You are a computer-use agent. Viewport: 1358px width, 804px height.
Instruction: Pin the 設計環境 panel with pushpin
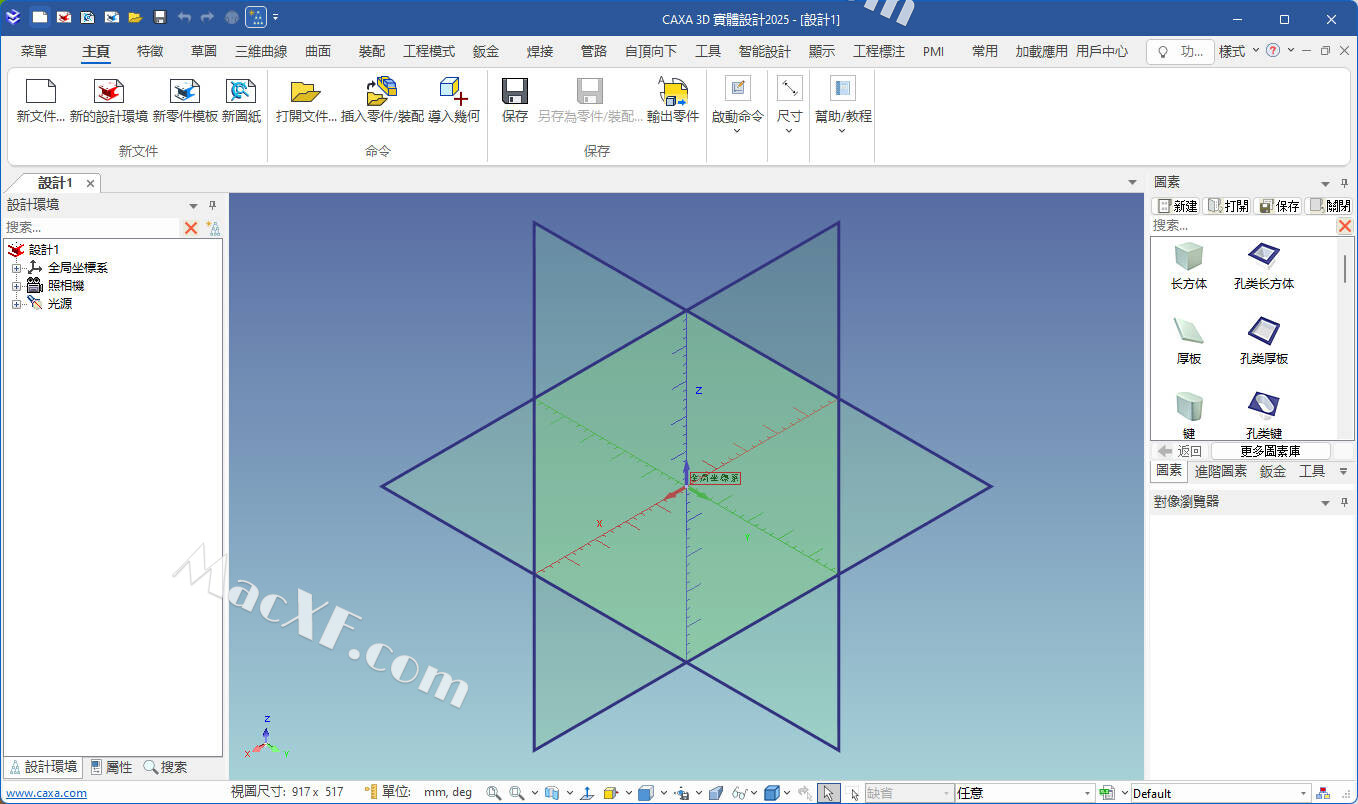(x=212, y=206)
